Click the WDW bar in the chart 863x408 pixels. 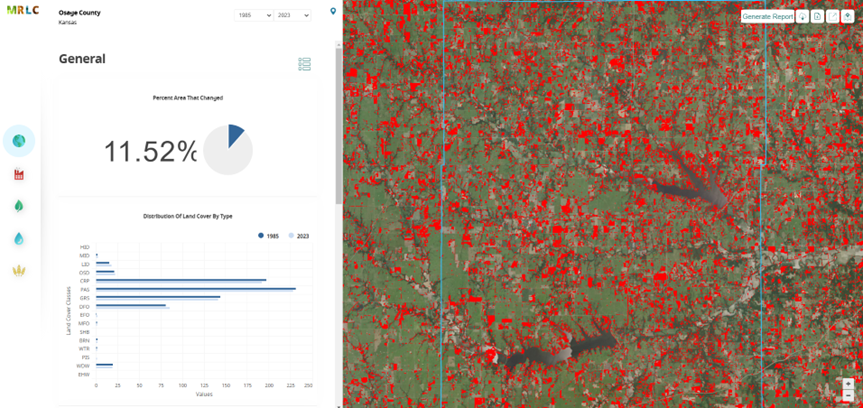coord(104,365)
